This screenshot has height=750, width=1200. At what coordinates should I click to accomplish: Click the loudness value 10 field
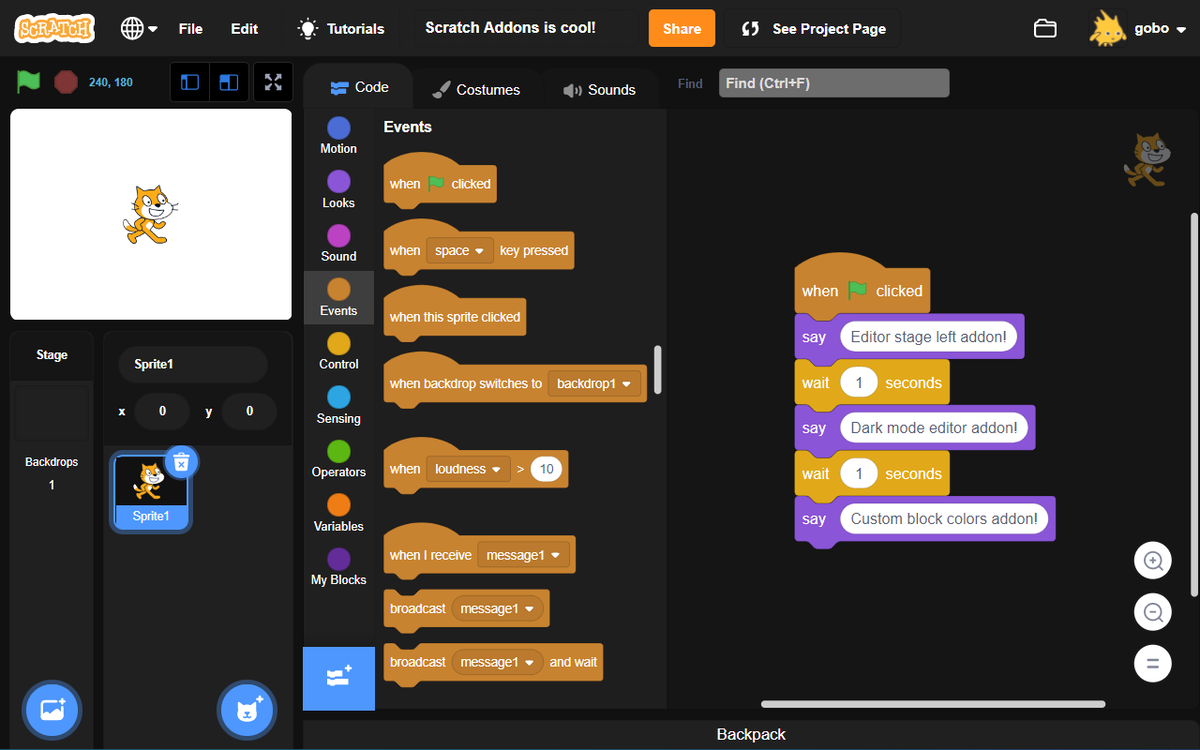coord(546,469)
